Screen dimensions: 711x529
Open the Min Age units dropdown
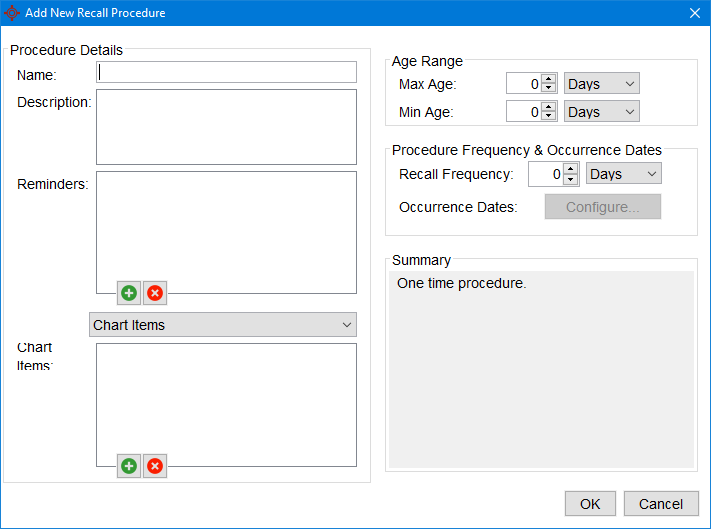coord(602,112)
